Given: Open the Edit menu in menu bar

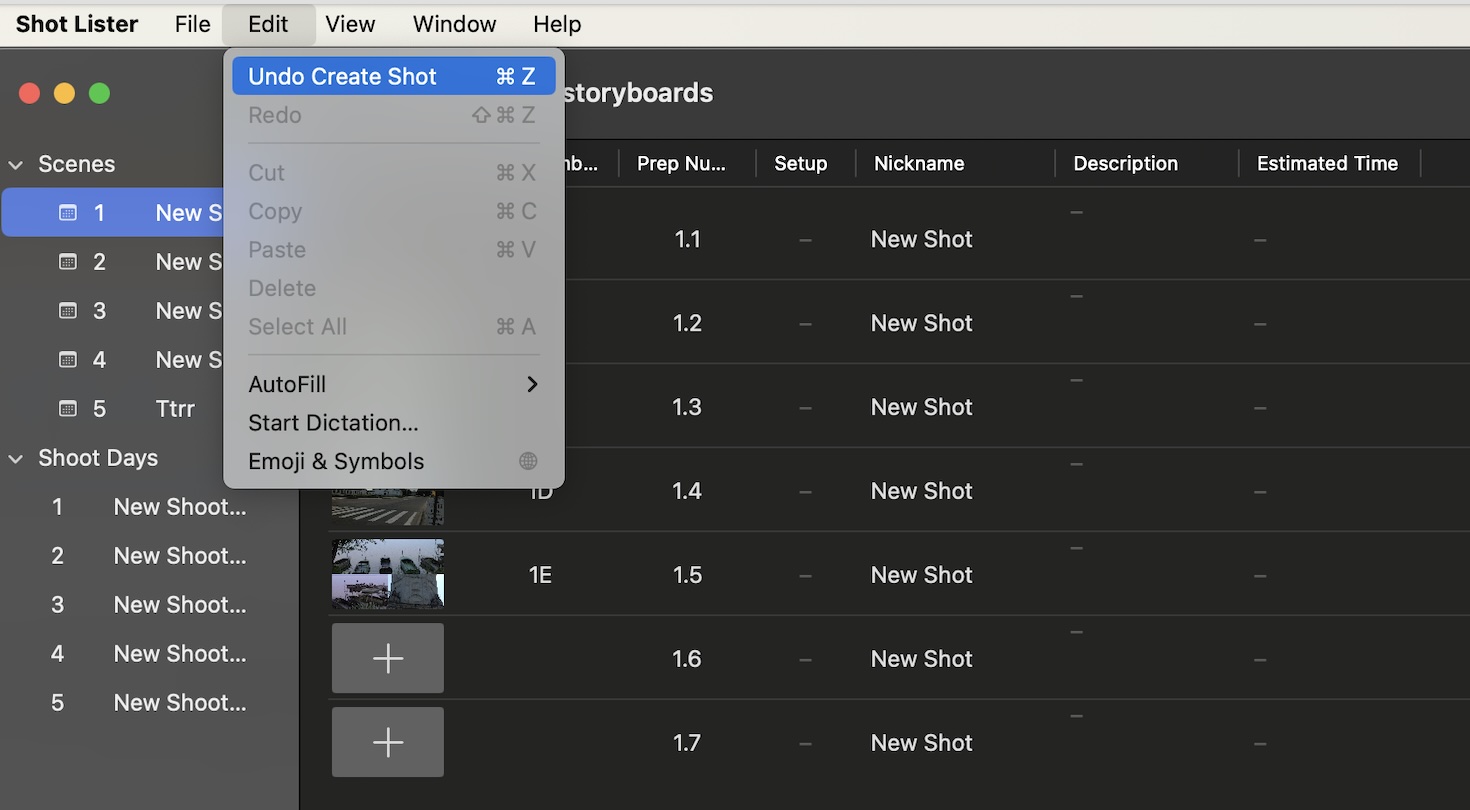Looking at the screenshot, I should pyautogui.click(x=268, y=24).
